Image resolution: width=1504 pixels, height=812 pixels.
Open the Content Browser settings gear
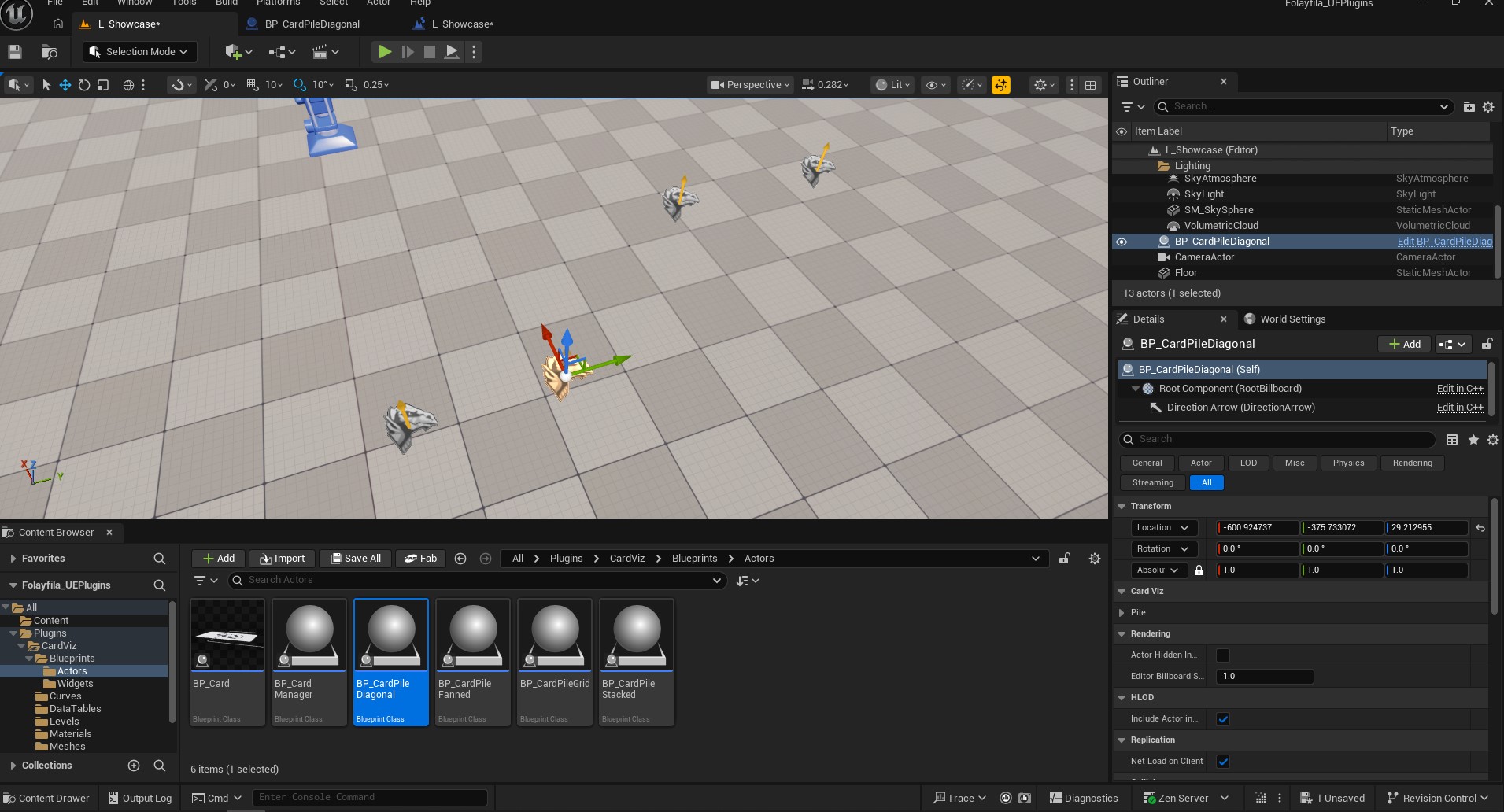(x=1095, y=559)
